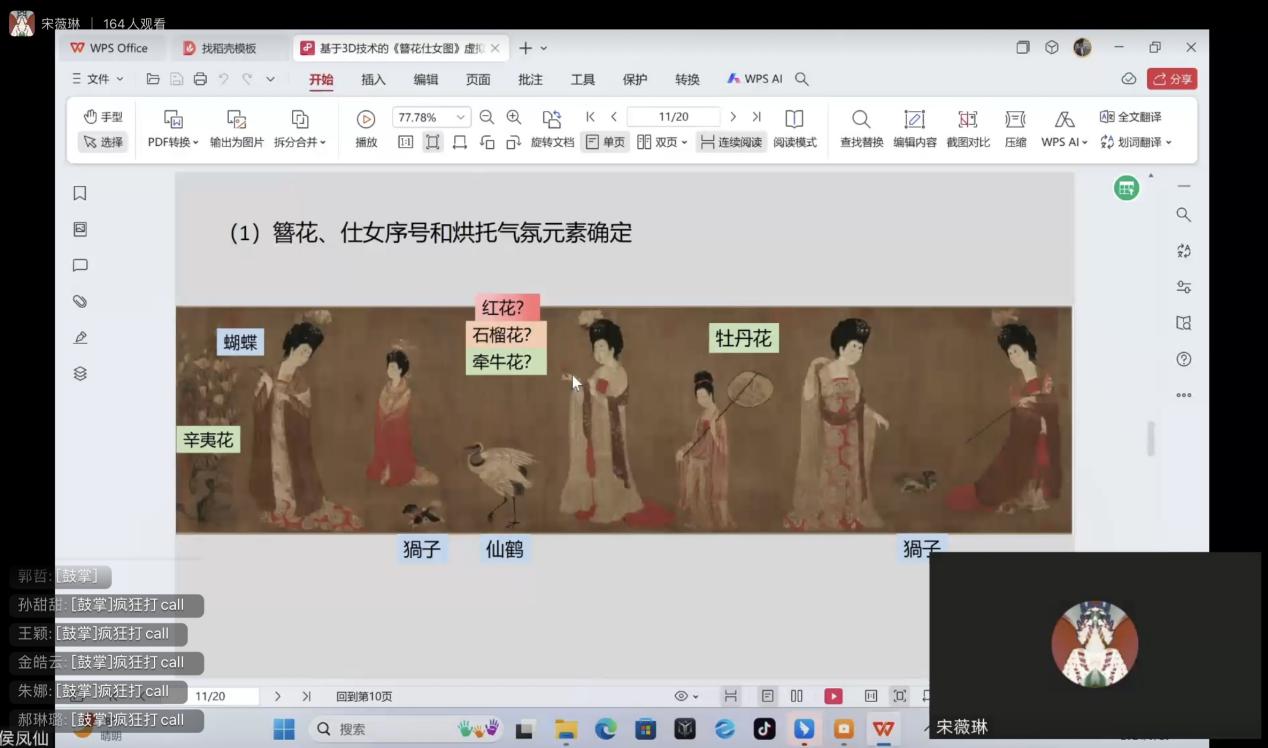This screenshot has height=748, width=1268.
Task: Open the 文件 file menu dropdown
Action: point(98,79)
